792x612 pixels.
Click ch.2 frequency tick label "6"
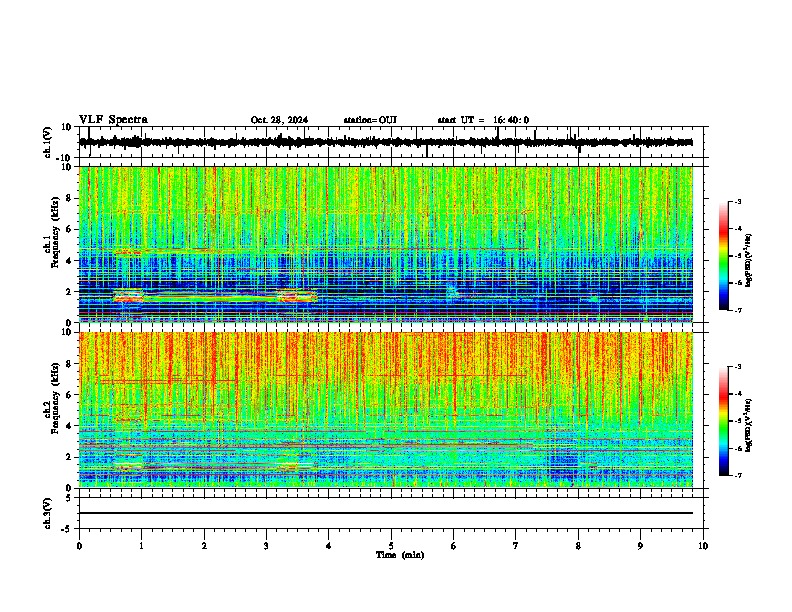point(70,395)
